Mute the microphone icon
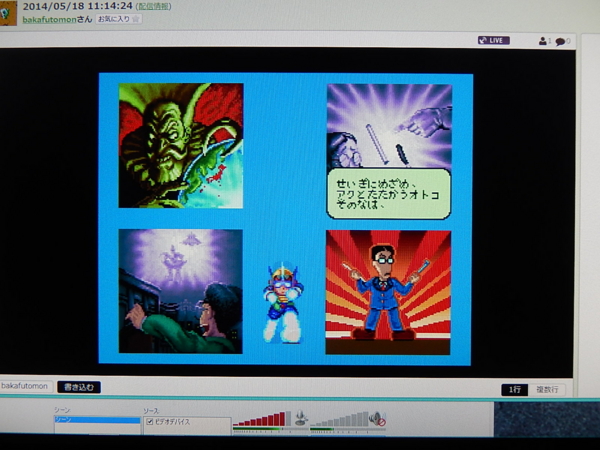 pyautogui.click(x=301, y=418)
